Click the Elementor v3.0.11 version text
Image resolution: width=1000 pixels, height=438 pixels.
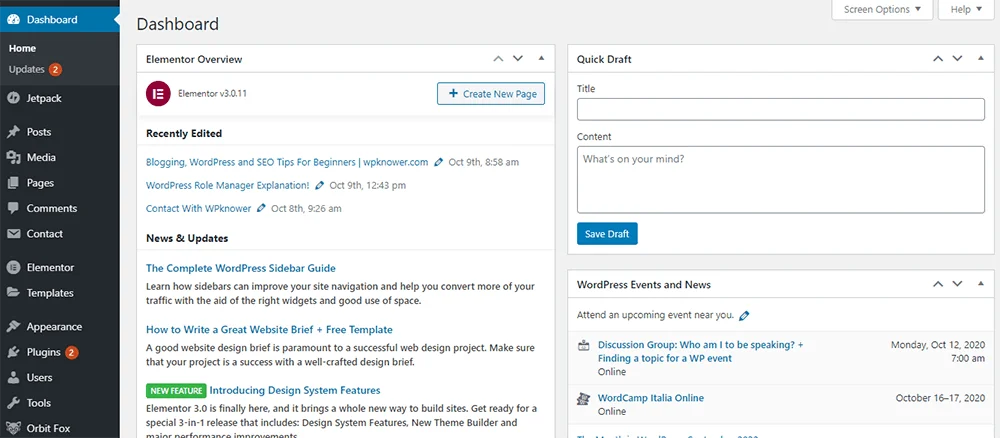(x=212, y=94)
